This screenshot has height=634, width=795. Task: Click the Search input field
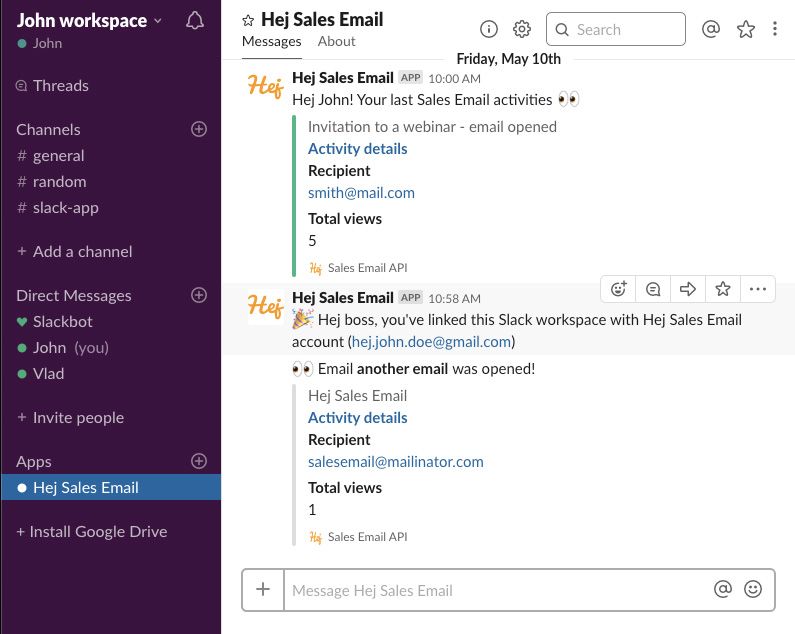[x=616, y=30]
